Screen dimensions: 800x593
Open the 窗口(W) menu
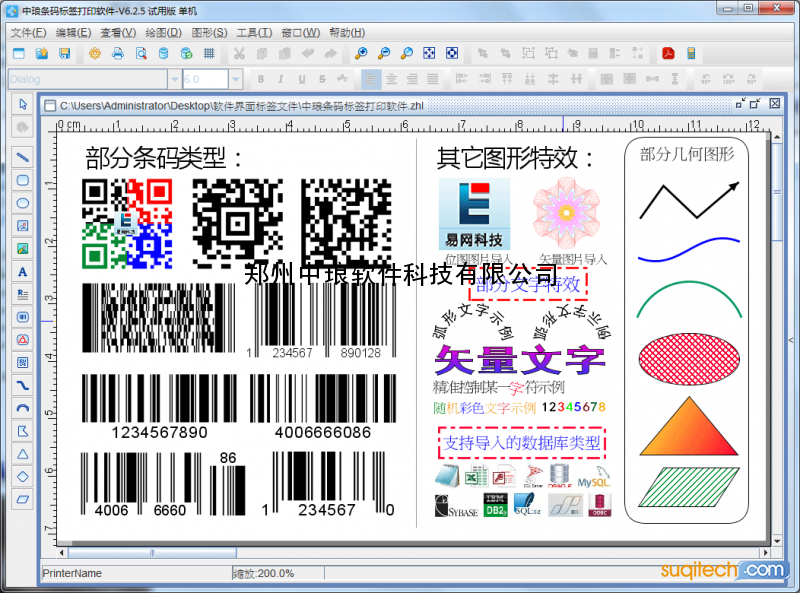(301, 33)
